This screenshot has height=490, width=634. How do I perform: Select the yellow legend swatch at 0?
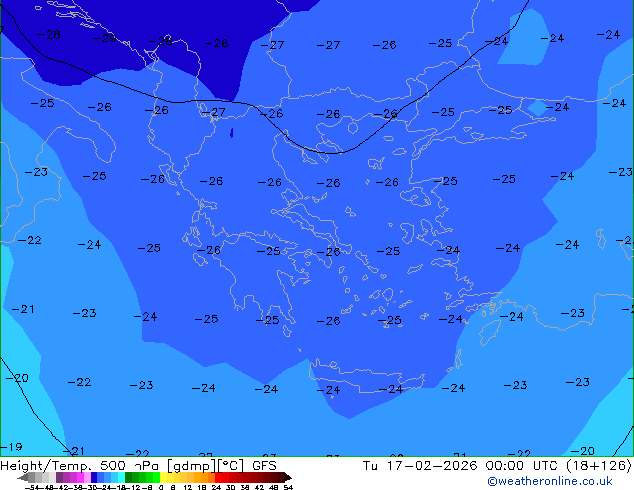point(164,477)
